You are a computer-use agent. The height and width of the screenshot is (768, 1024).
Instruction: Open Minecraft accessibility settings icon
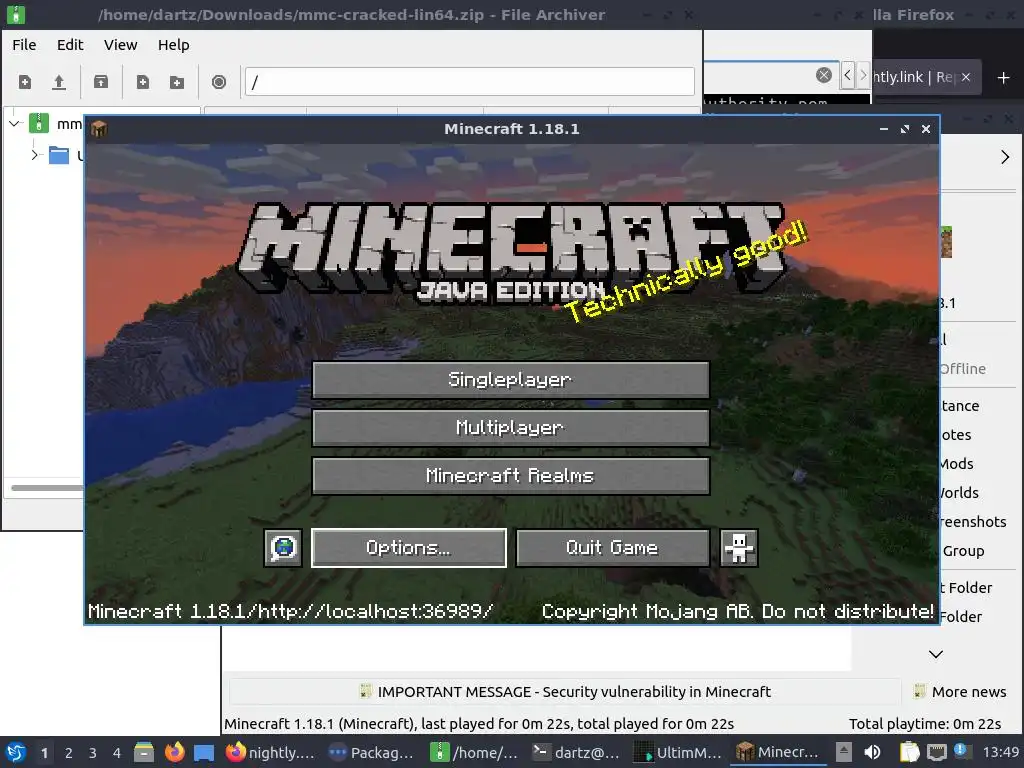(739, 547)
